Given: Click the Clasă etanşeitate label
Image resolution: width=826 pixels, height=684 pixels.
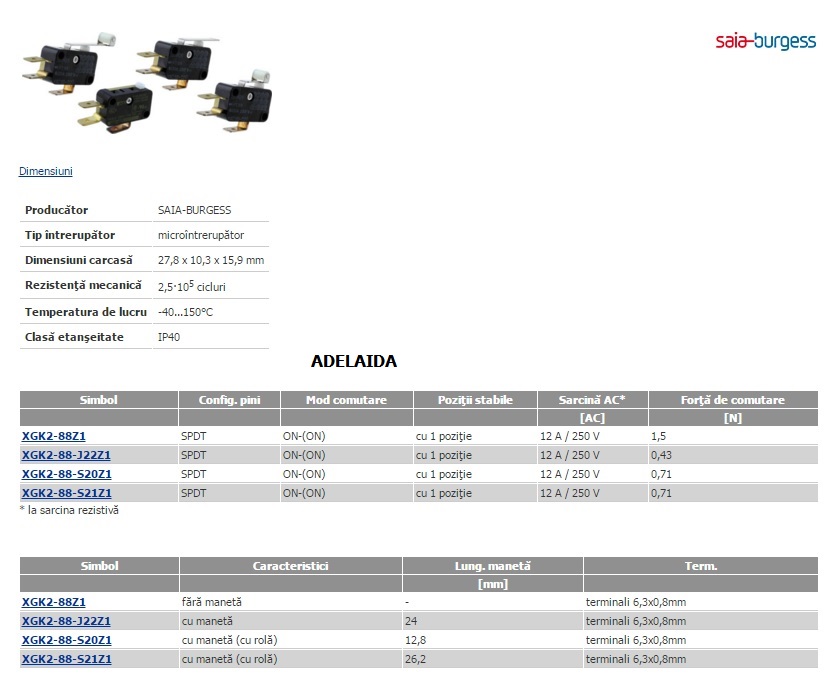Looking at the screenshot, I should point(74,337).
